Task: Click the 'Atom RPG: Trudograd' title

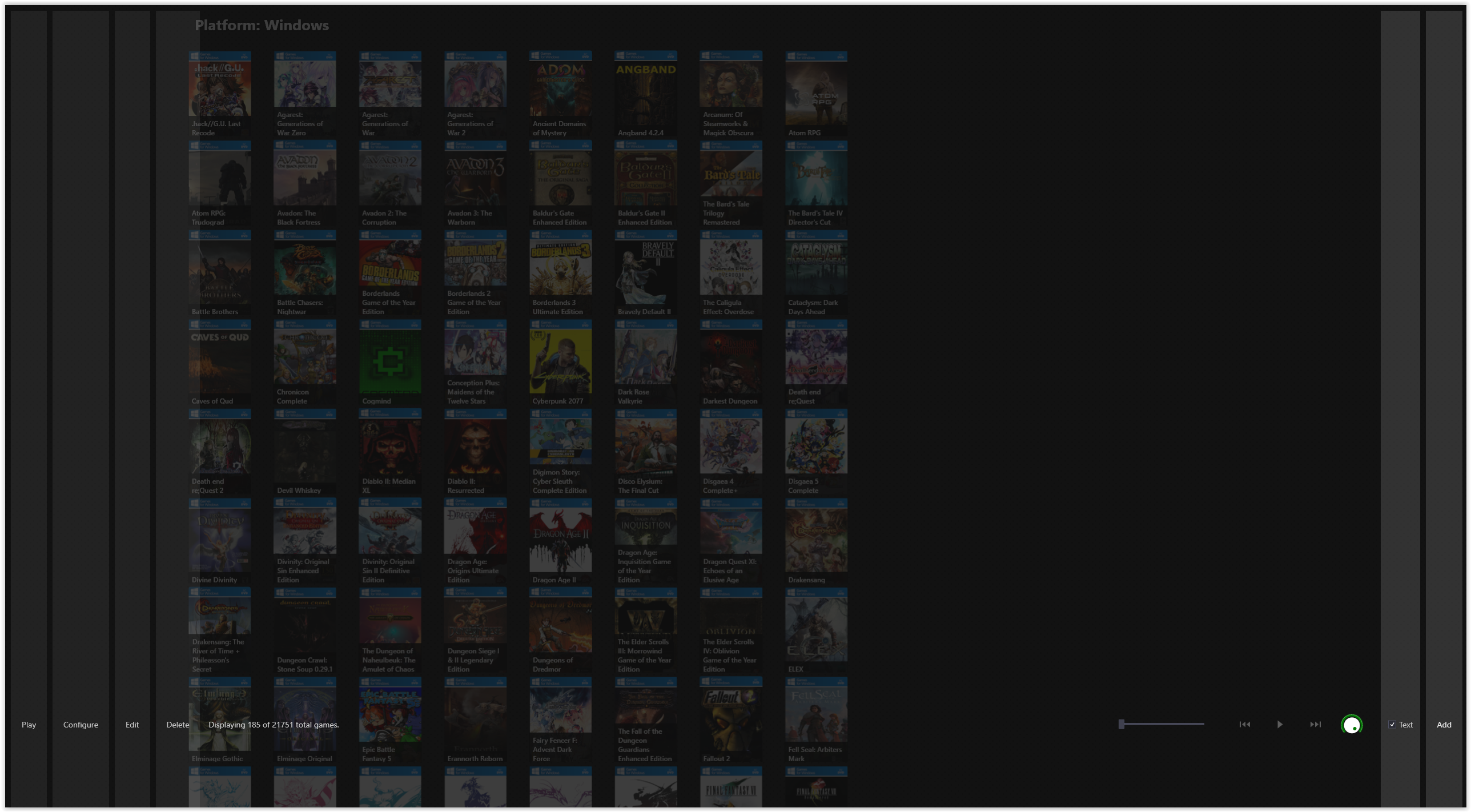Action: [208, 218]
